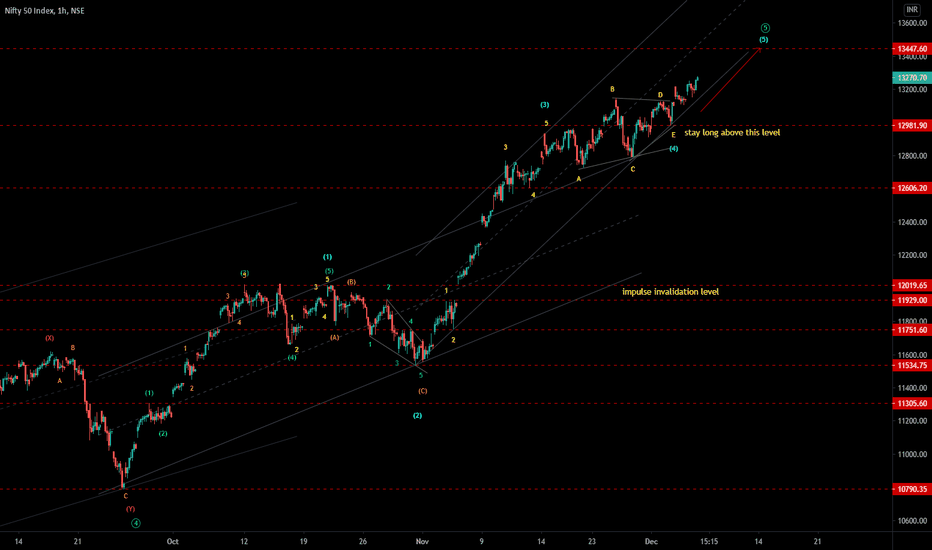
Task: Click the 13447.60 red price label
Action: [x=912, y=49]
